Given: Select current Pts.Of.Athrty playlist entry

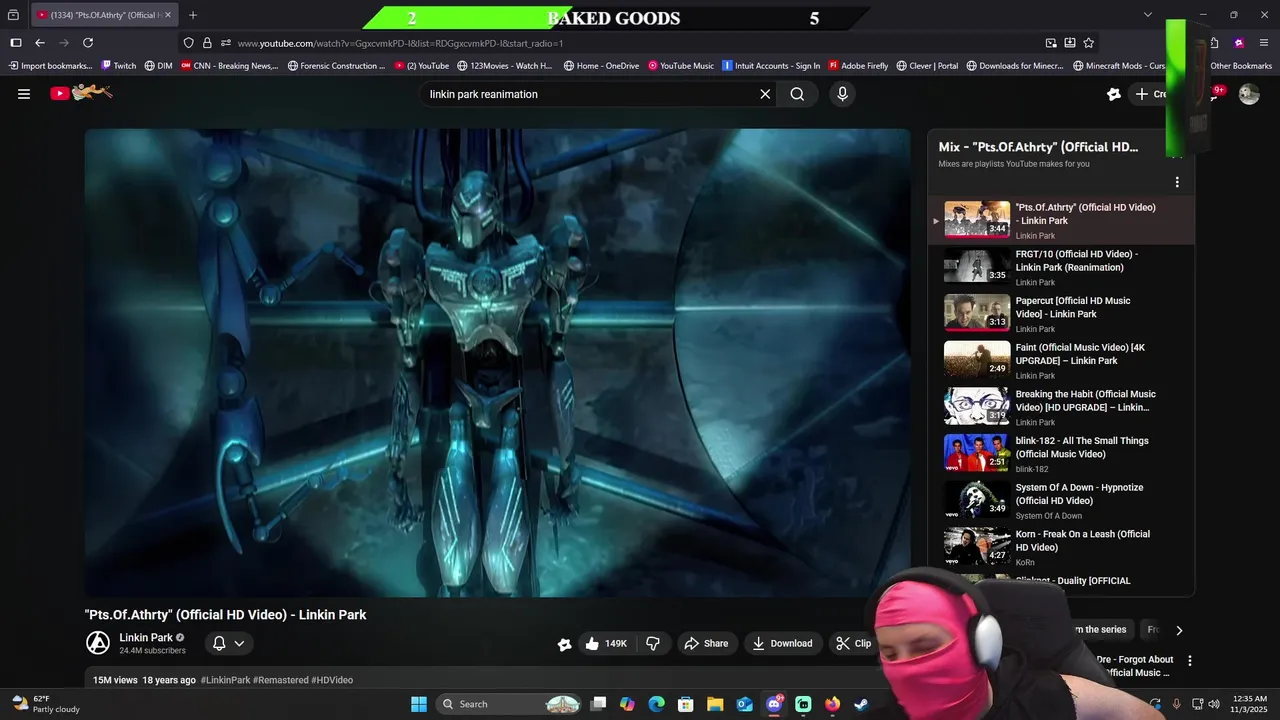Looking at the screenshot, I should (1060, 221).
